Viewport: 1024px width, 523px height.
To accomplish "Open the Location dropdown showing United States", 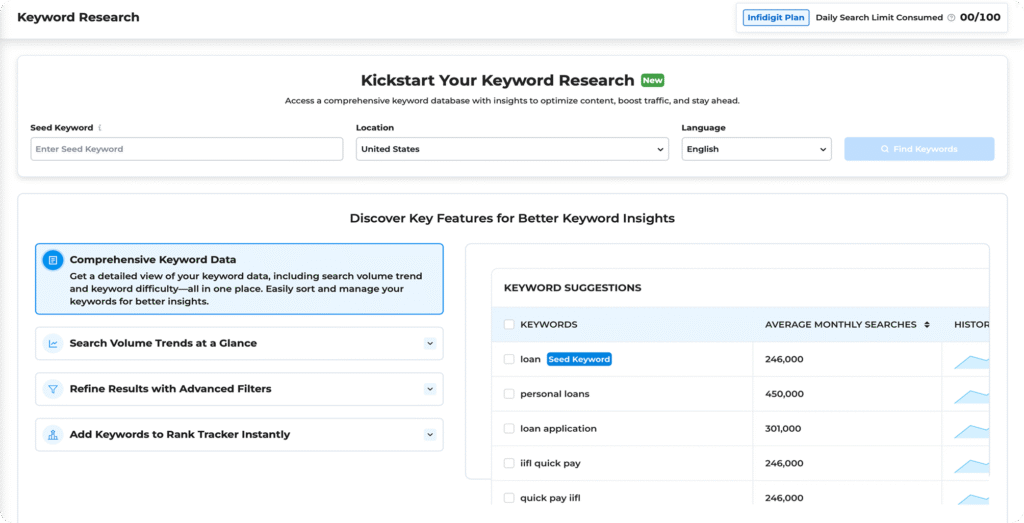I will coord(512,149).
